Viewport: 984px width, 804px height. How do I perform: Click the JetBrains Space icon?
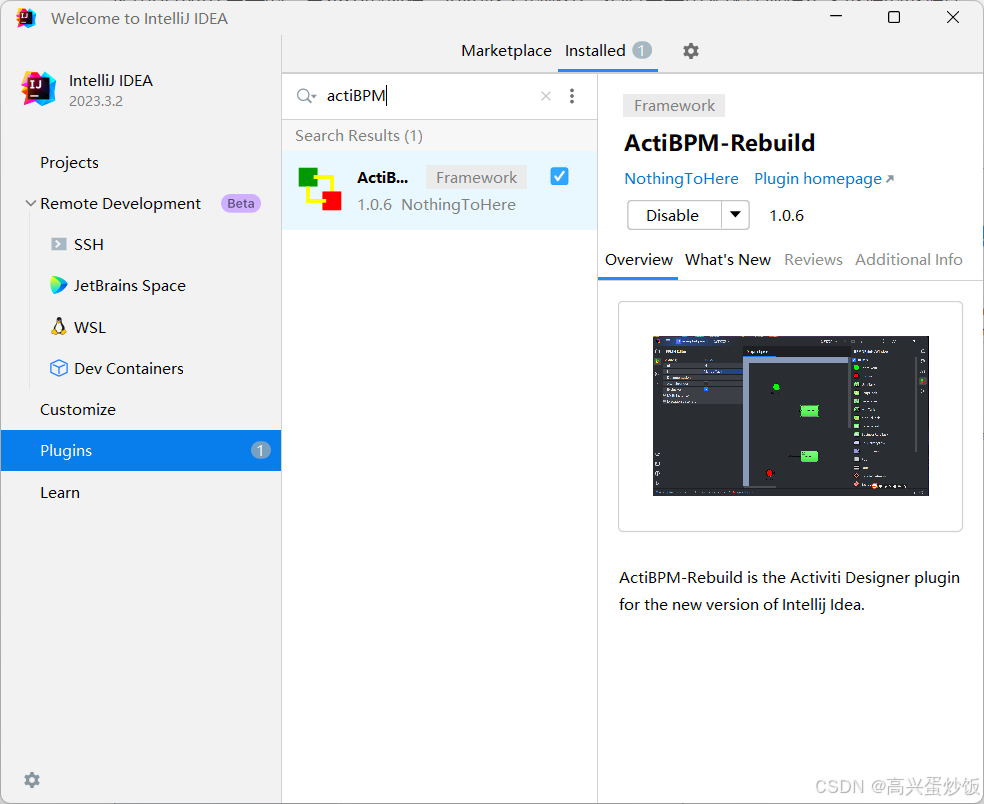pos(58,286)
